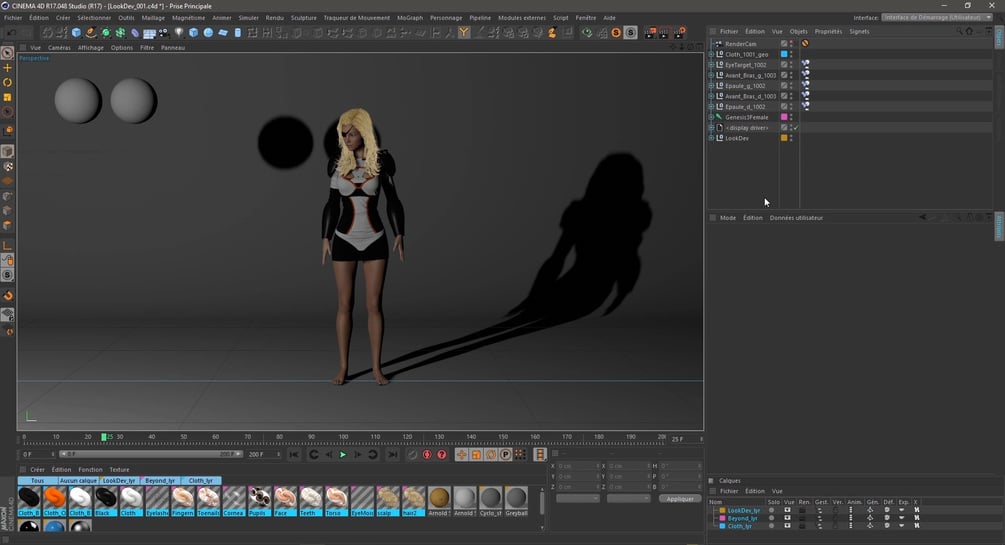The height and width of the screenshot is (545, 1005).
Task: Click the current frame marker at 25
Action: [x=104, y=437]
